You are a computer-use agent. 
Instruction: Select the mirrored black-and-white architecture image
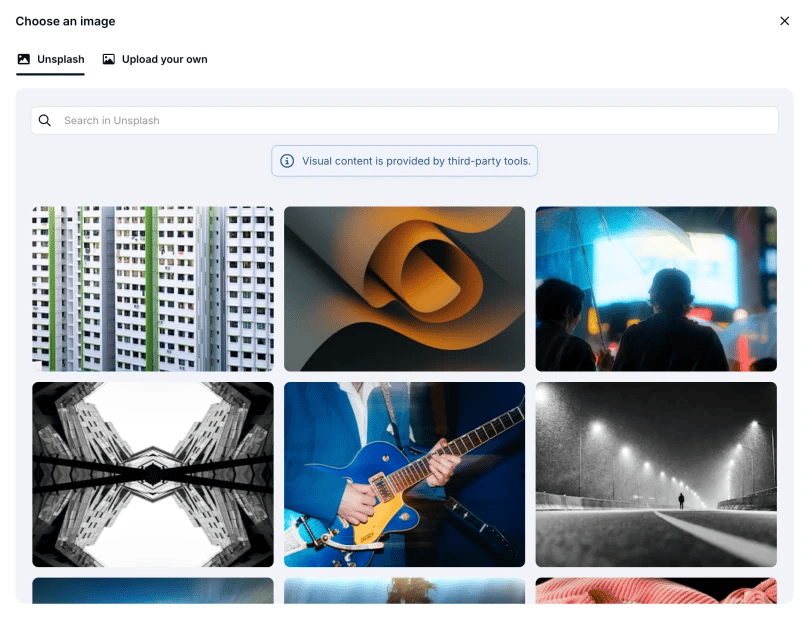[152, 472]
